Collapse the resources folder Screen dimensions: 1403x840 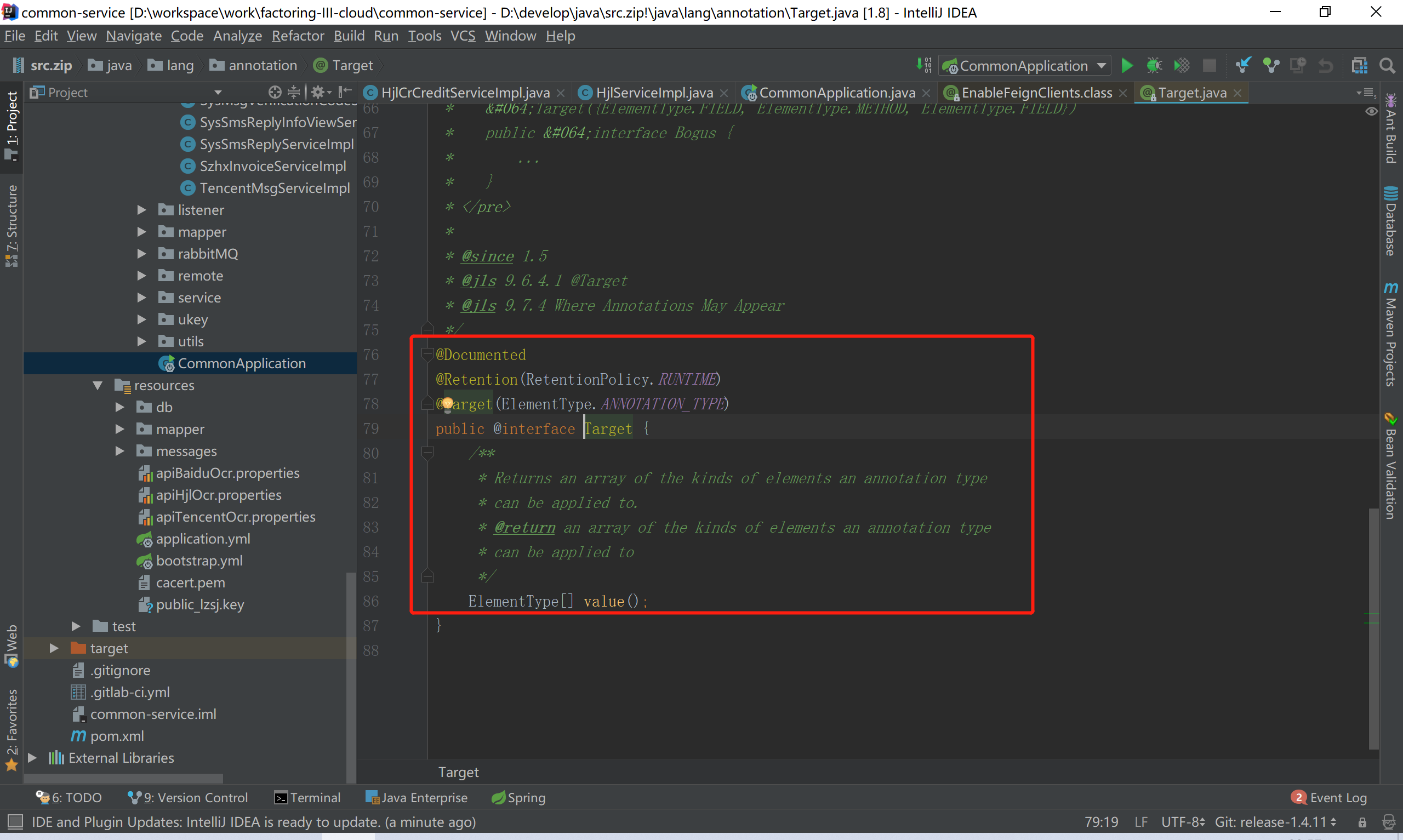[x=98, y=385]
